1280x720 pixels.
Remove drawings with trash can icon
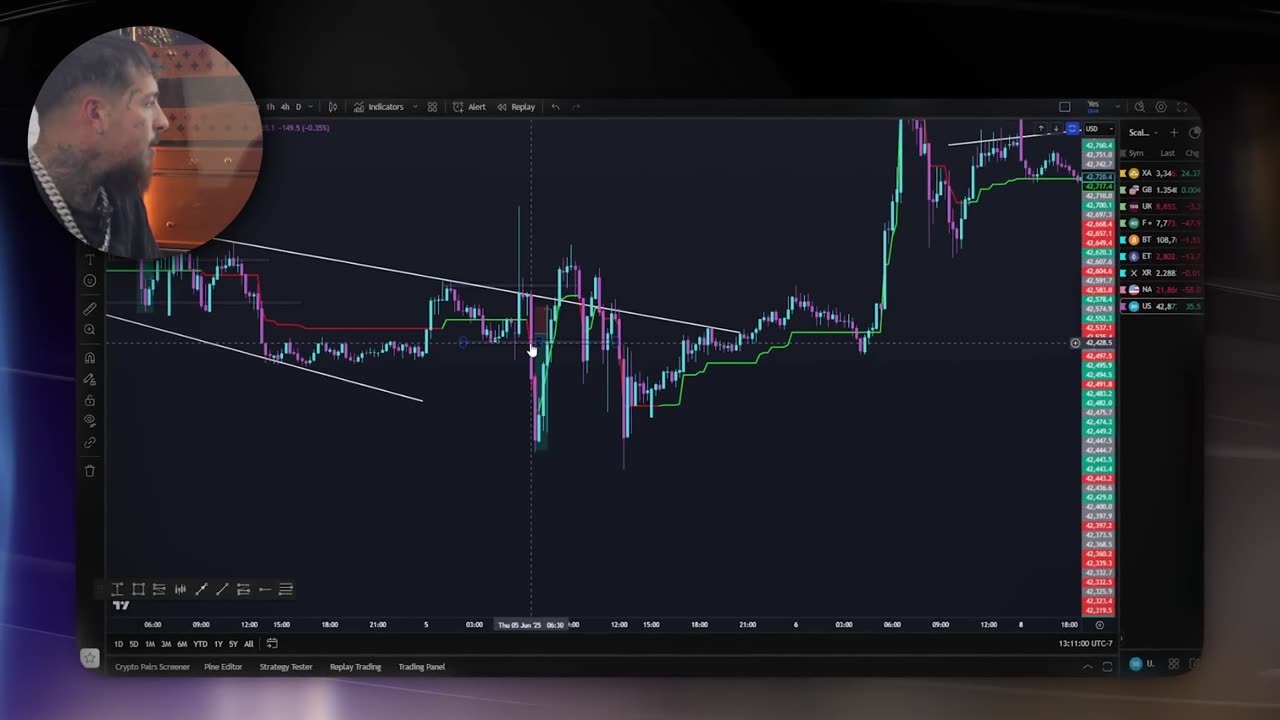(x=90, y=470)
